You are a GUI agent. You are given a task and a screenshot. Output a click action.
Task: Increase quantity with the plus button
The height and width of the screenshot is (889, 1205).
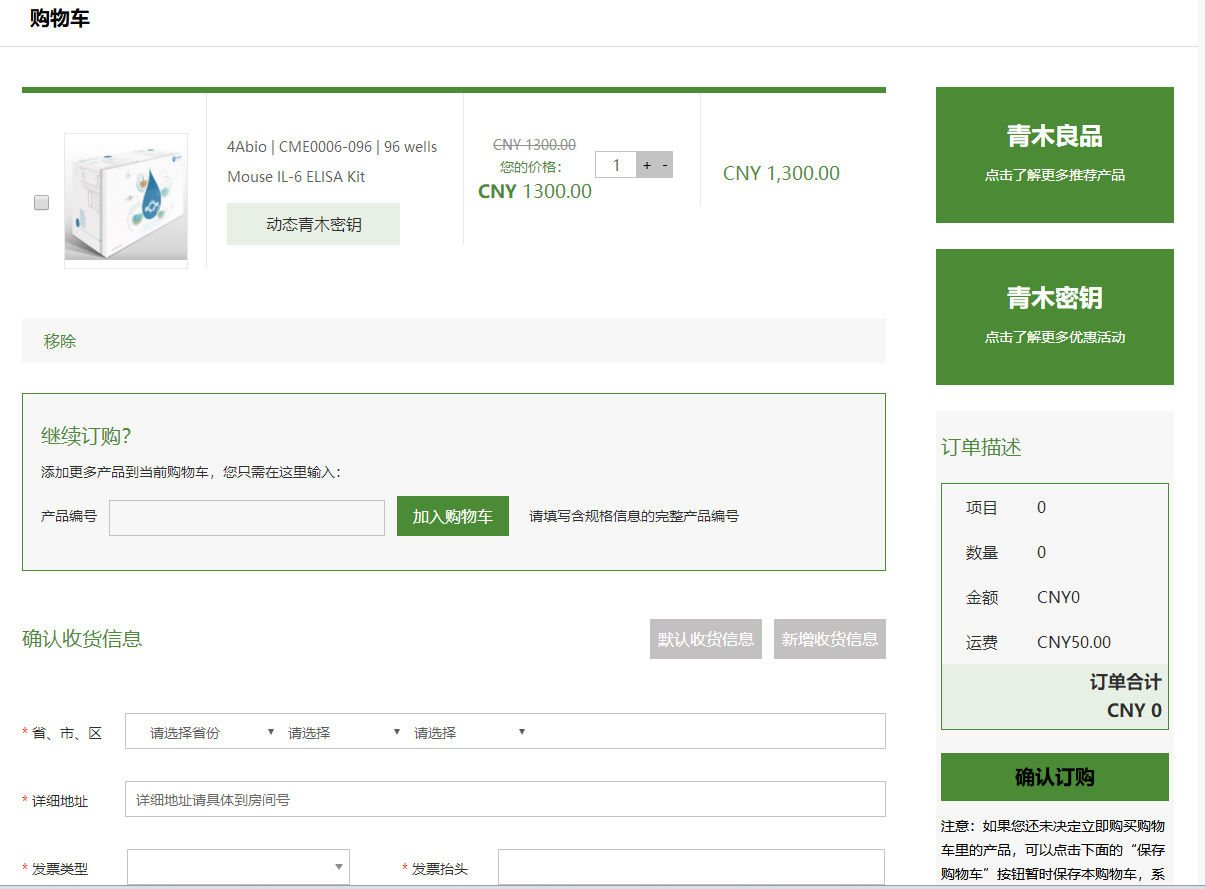point(647,165)
